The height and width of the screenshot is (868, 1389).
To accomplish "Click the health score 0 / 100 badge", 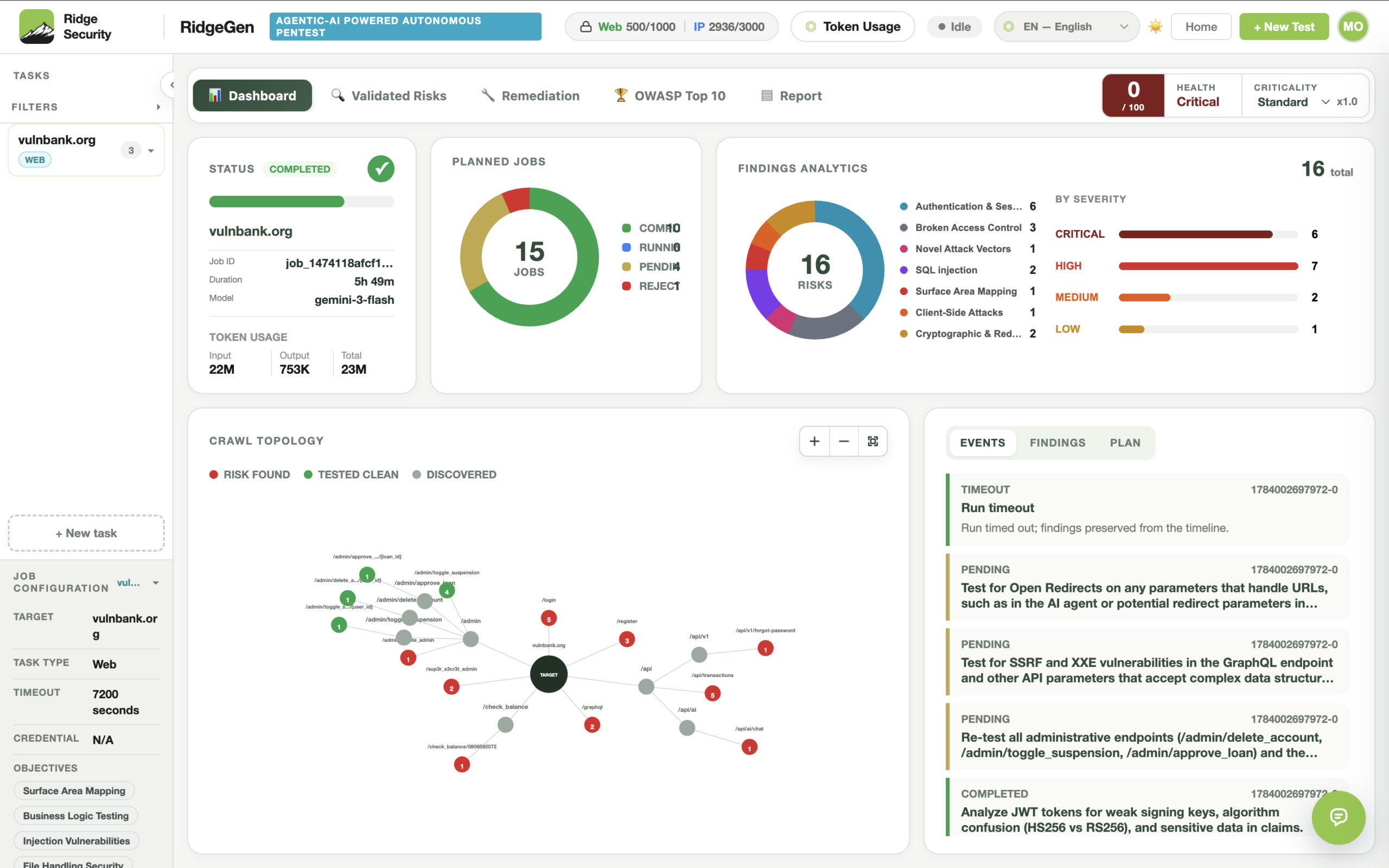I will (1133, 95).
